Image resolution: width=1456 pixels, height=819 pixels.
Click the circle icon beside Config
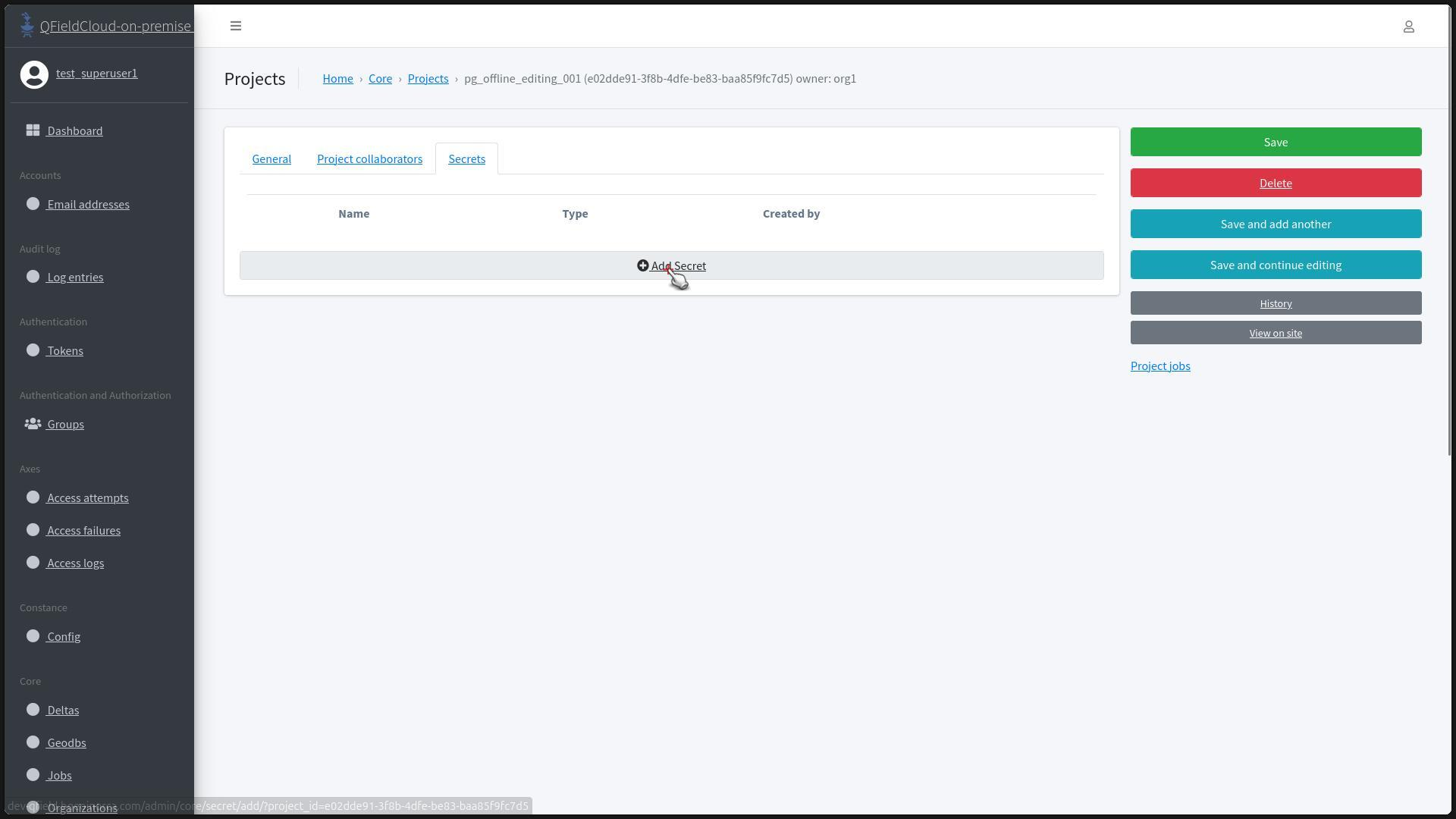pyautogui.click(x=33, y=636)
